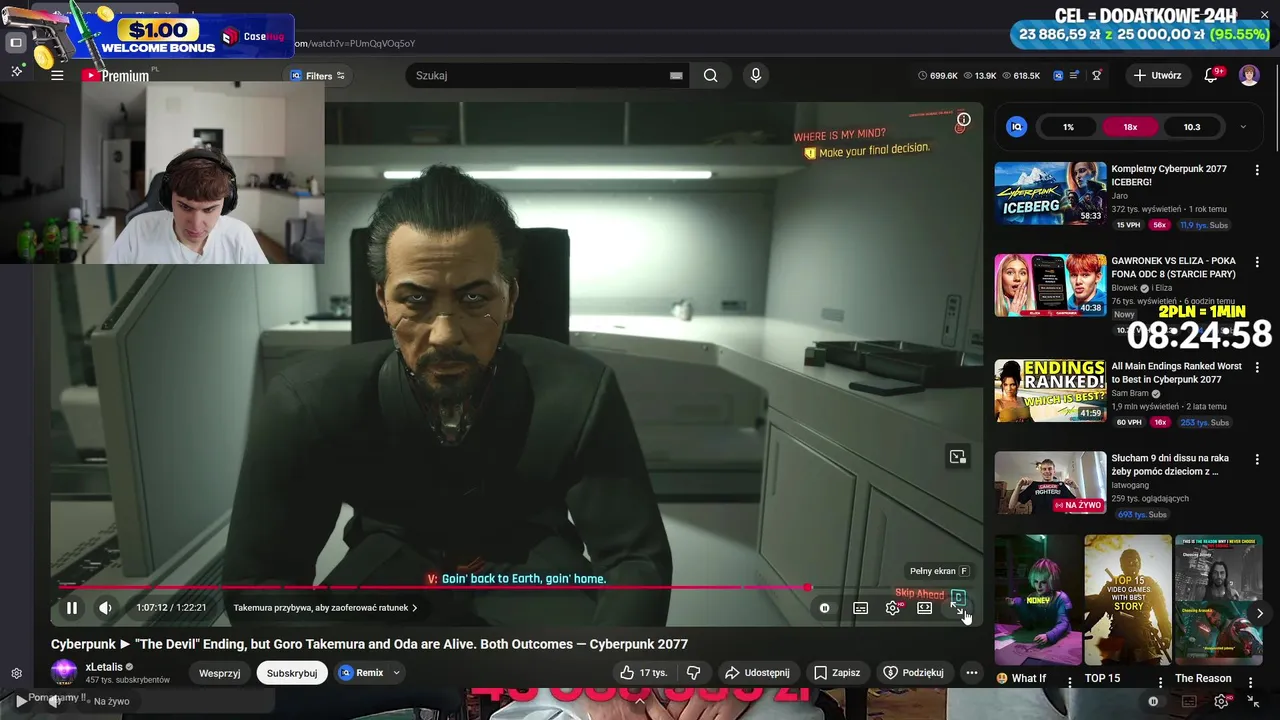Screen dimensions: 1280x720
Task: Click the picture-in-picture overlay icon on video
Action: (x=958, y=457)
